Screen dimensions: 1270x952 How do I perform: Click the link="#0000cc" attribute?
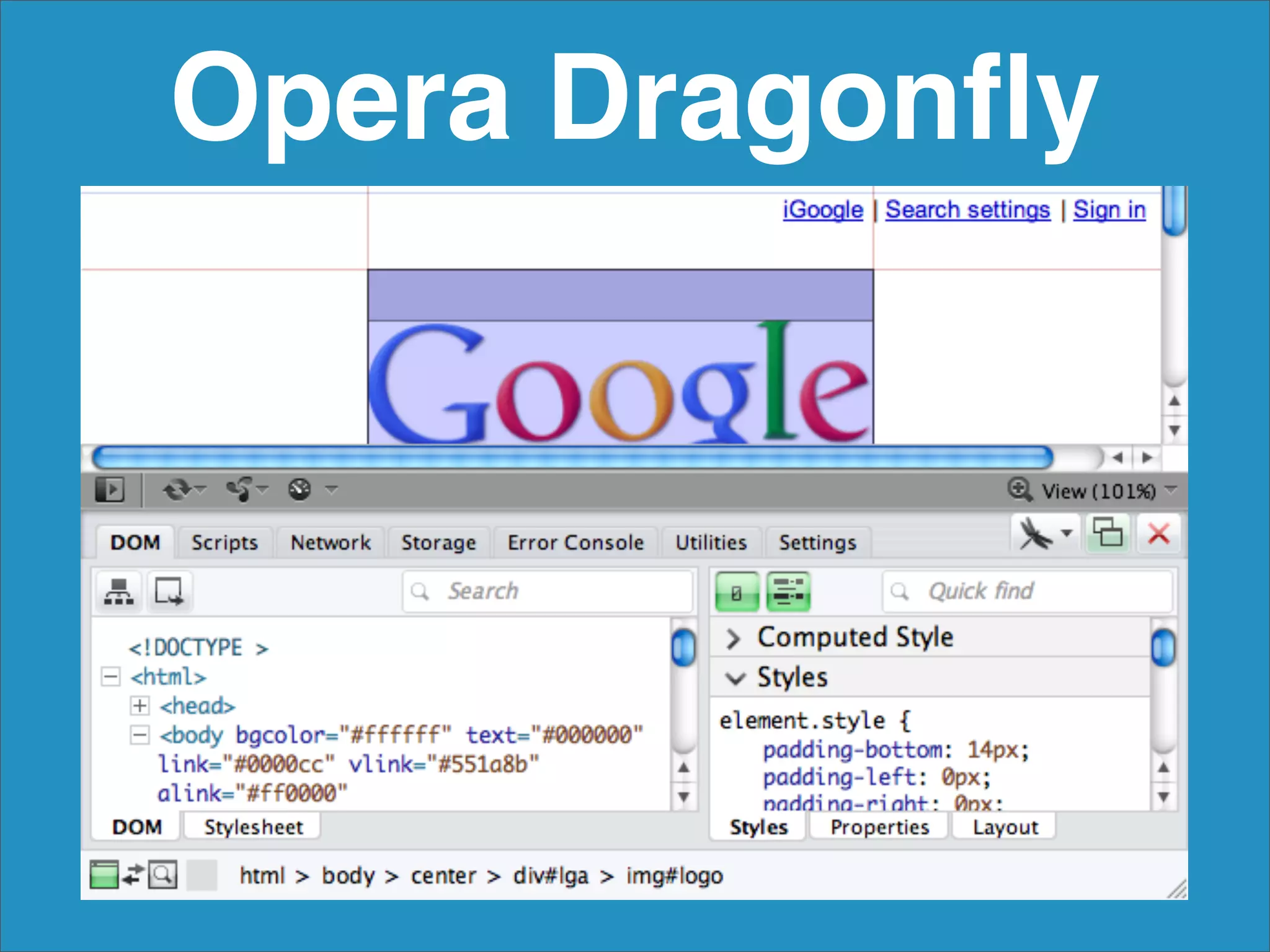(246, 764)
